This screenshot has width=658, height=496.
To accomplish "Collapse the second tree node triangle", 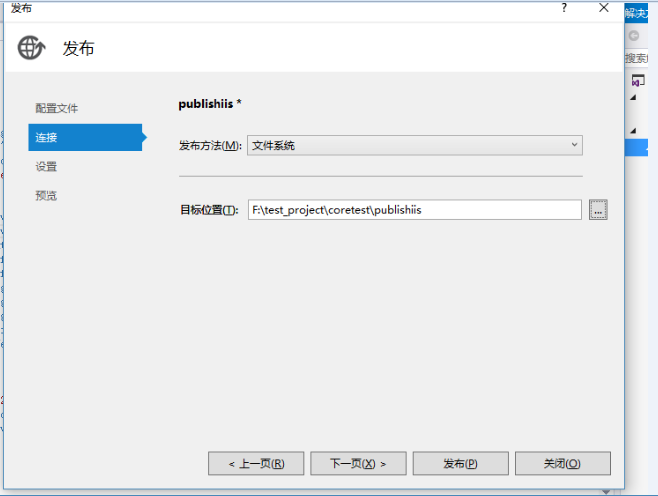I will (633, 131).
